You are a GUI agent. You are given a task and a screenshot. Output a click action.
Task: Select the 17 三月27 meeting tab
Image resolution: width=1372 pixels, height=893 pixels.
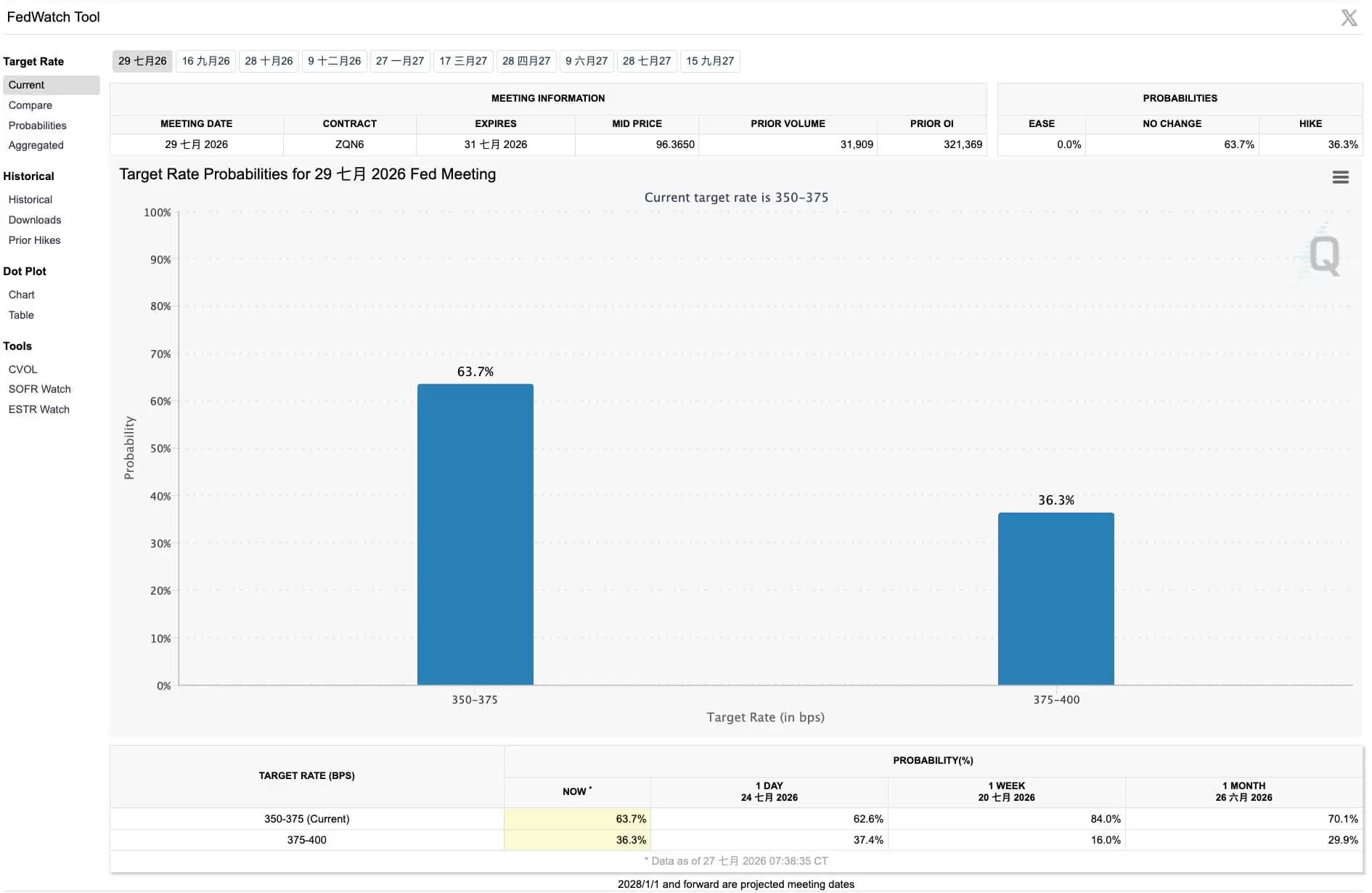click(x=463, y=61)
